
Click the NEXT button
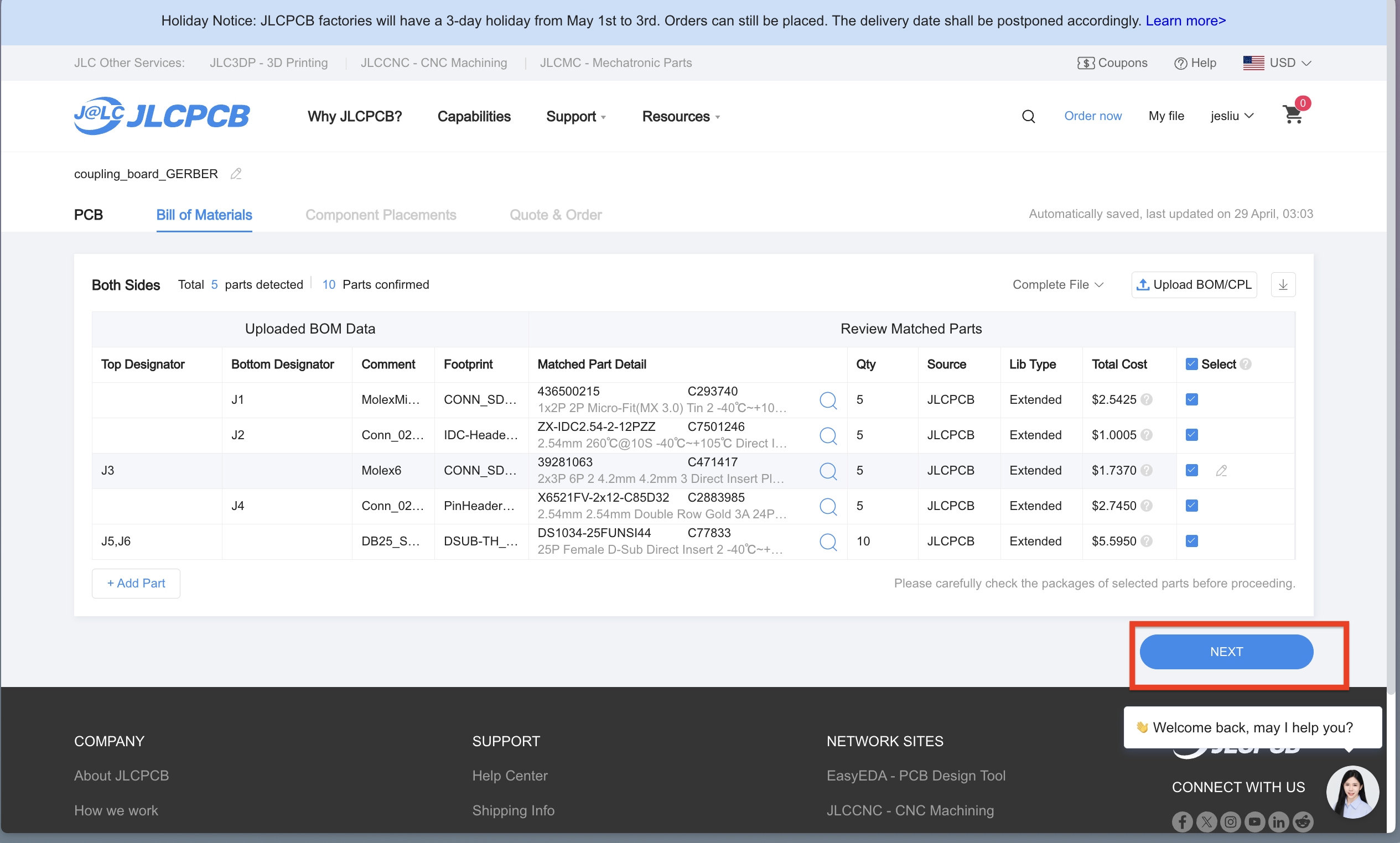click(1226, 652)
